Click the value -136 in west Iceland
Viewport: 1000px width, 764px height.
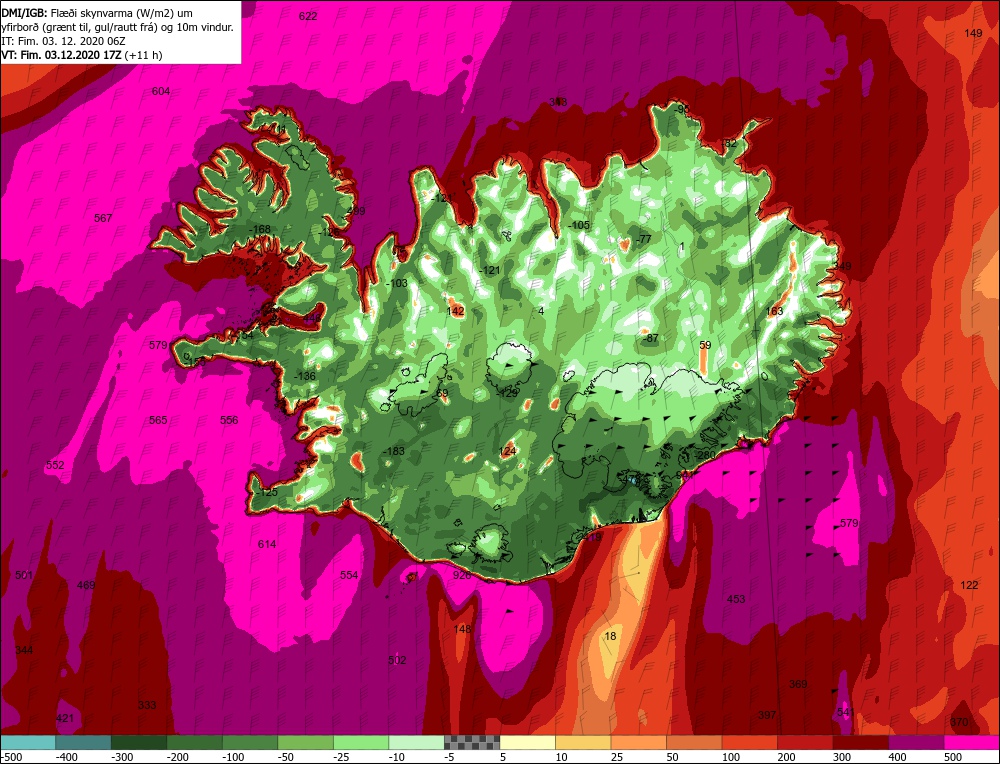(305, 376)
